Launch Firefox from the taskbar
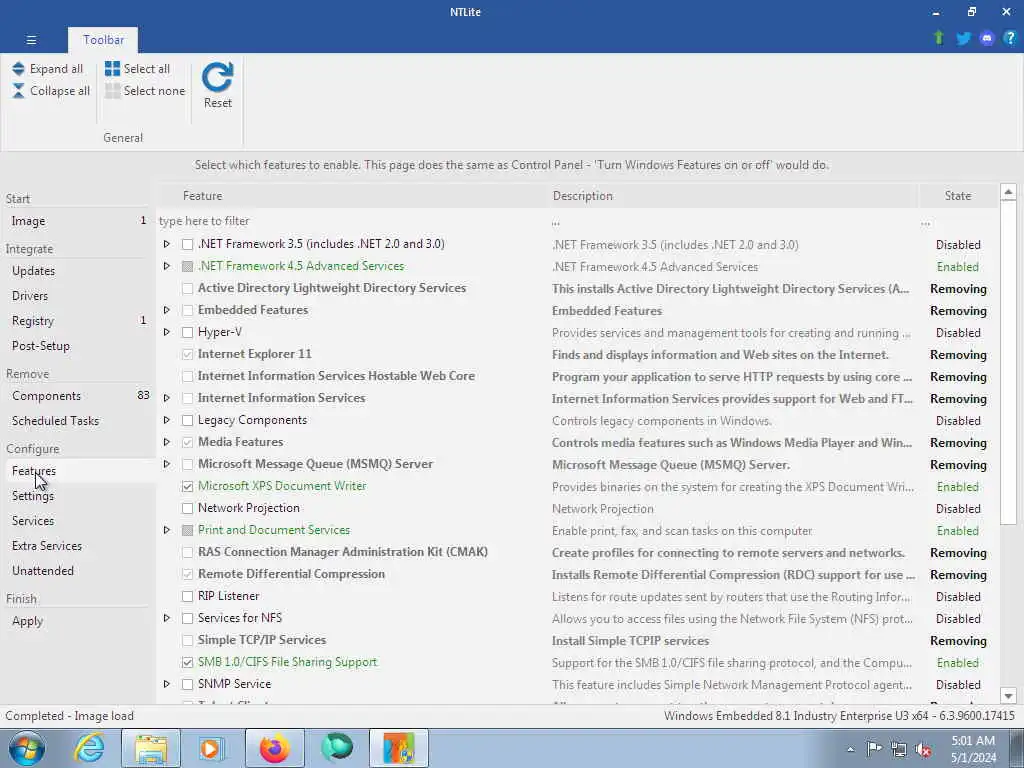Image resolution: width=1024 pixels, height=768 pixels. click(x=274, y=748)
